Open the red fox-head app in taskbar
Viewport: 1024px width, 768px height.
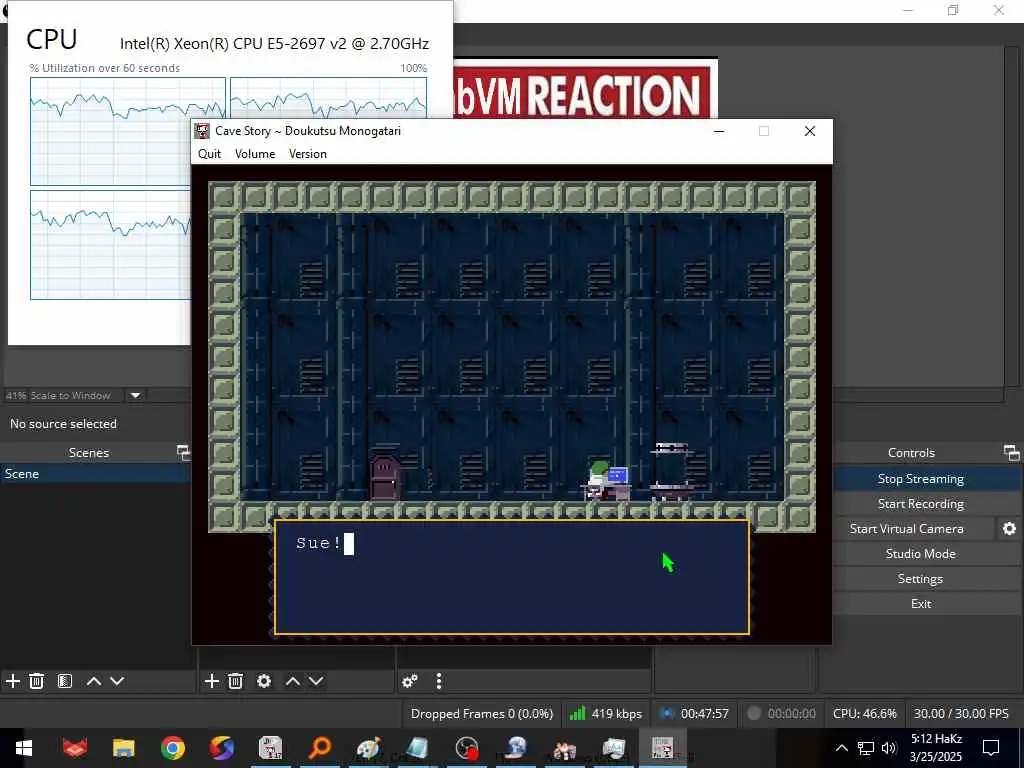75,748
